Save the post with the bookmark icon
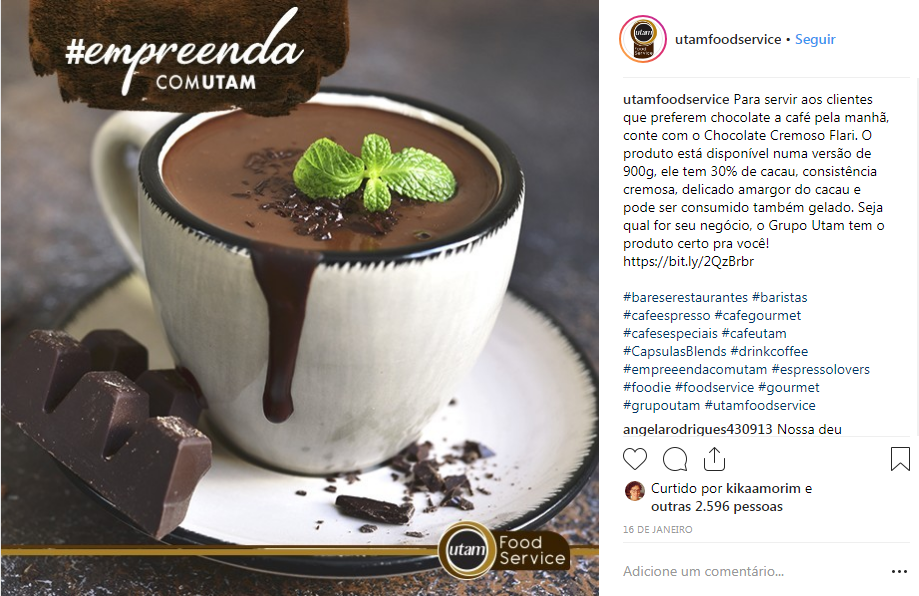This screenshot has height=596, width=919. 900,459
